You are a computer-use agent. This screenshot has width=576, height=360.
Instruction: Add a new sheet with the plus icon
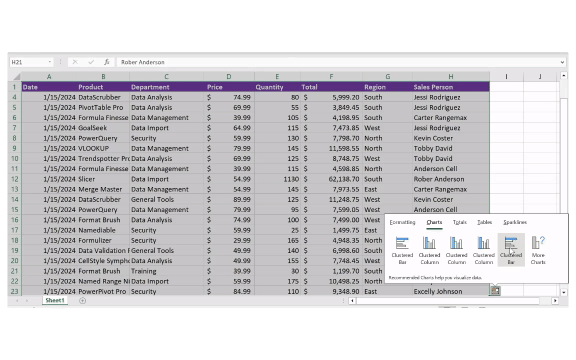click(x=83, y=300)
